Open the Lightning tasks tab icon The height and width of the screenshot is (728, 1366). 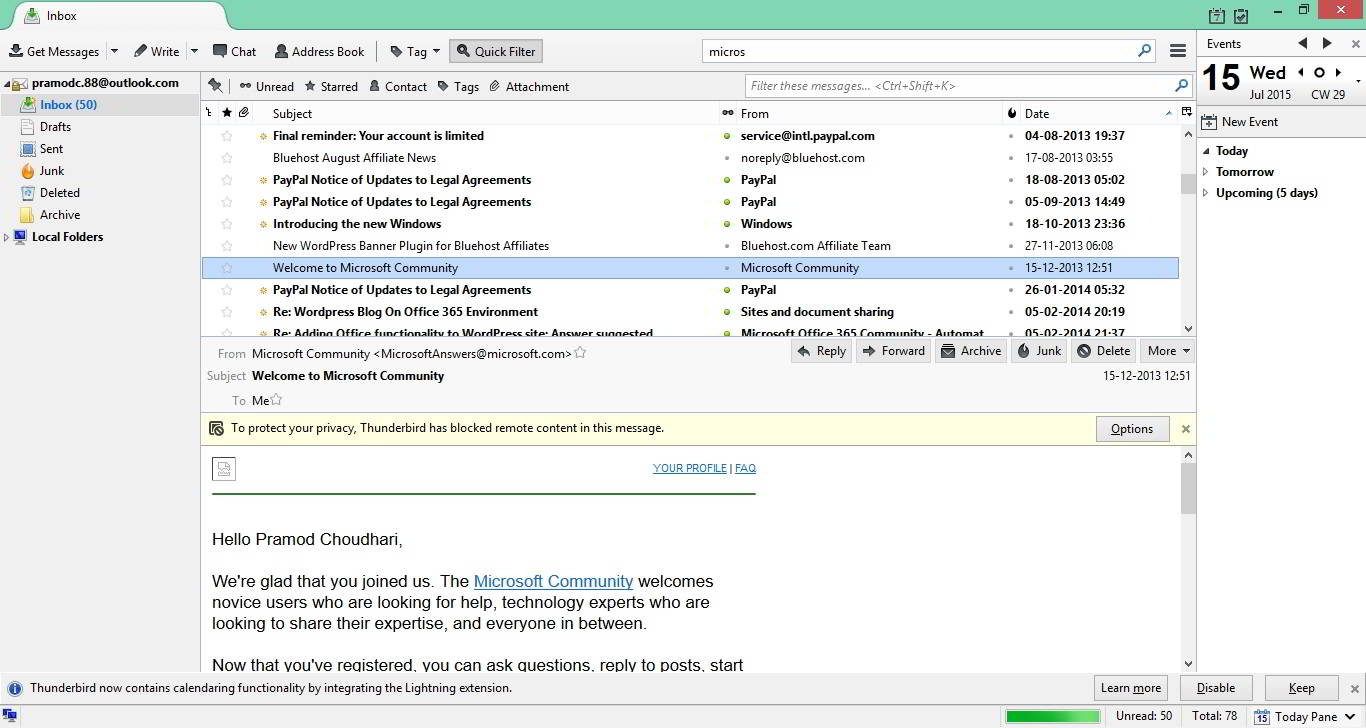pos(1241,15)
